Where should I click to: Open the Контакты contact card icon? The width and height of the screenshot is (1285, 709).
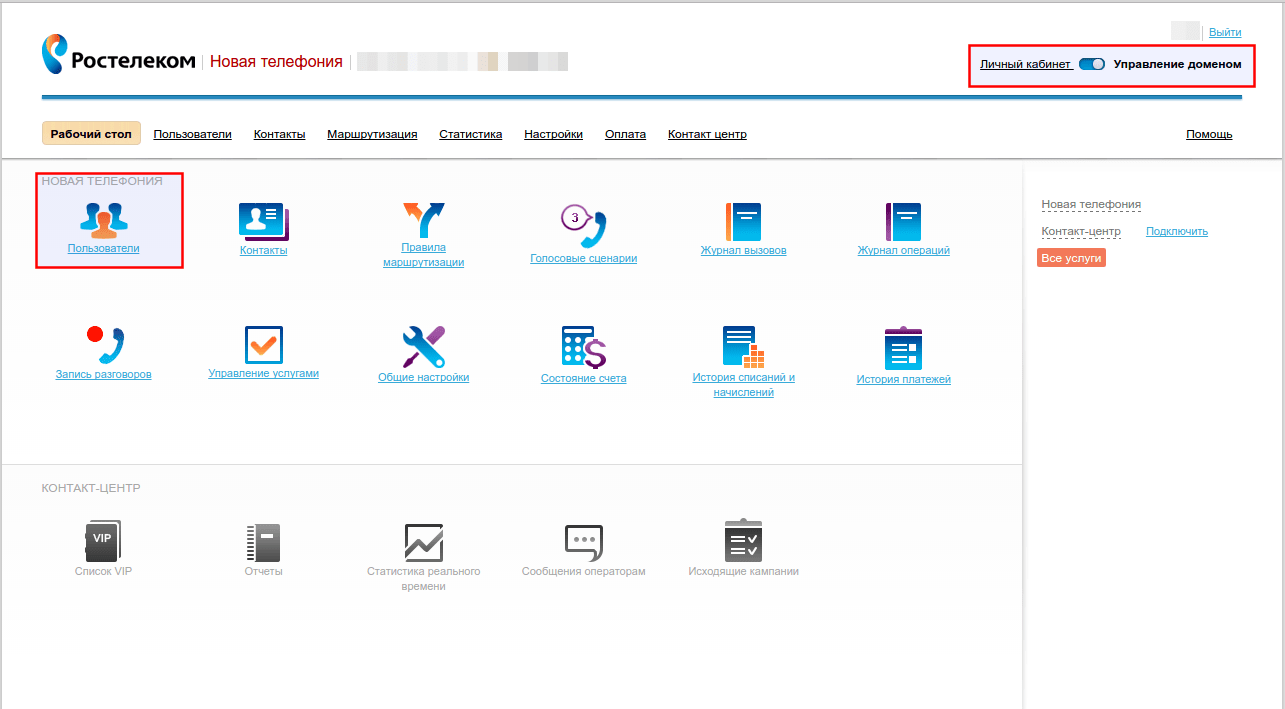pos(263,221)
